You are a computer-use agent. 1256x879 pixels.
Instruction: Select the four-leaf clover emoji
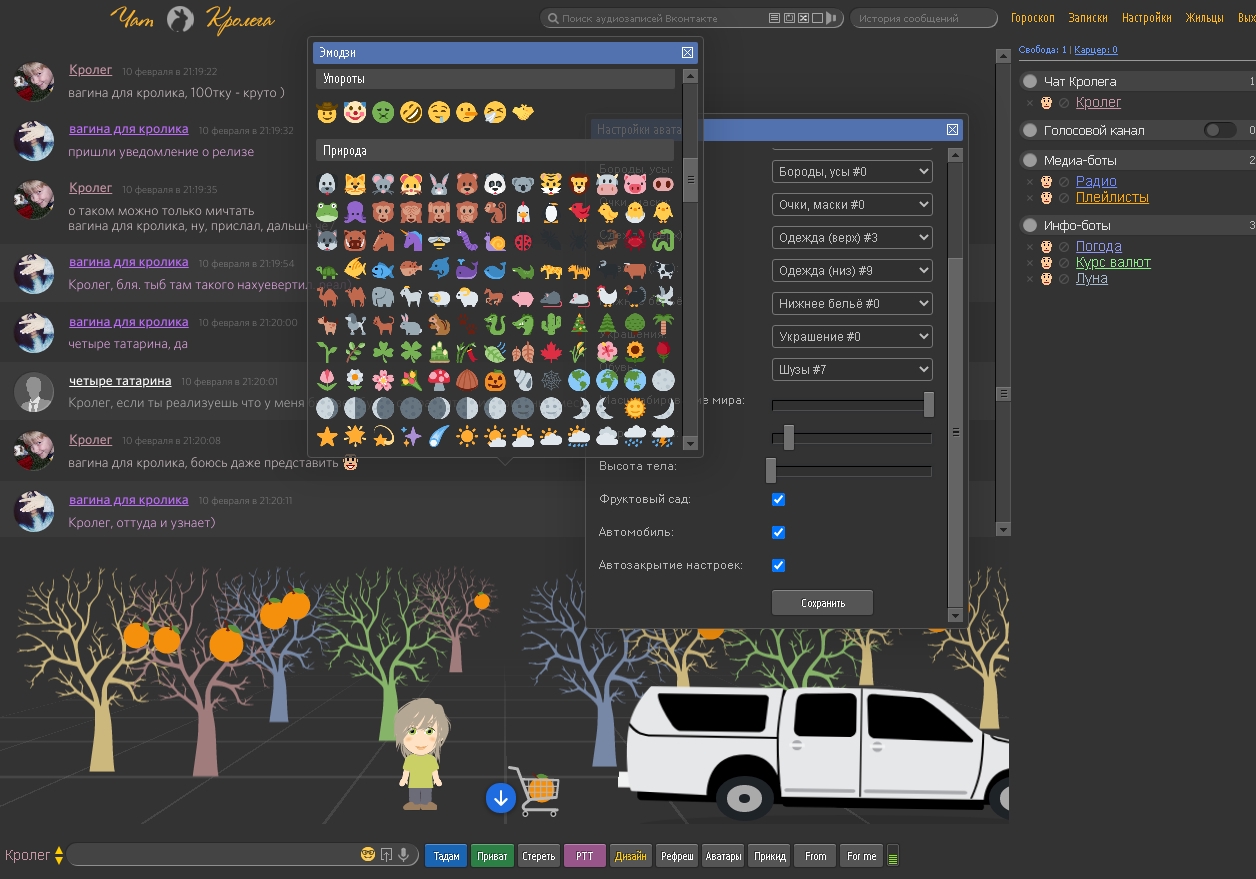click(410, 353)
